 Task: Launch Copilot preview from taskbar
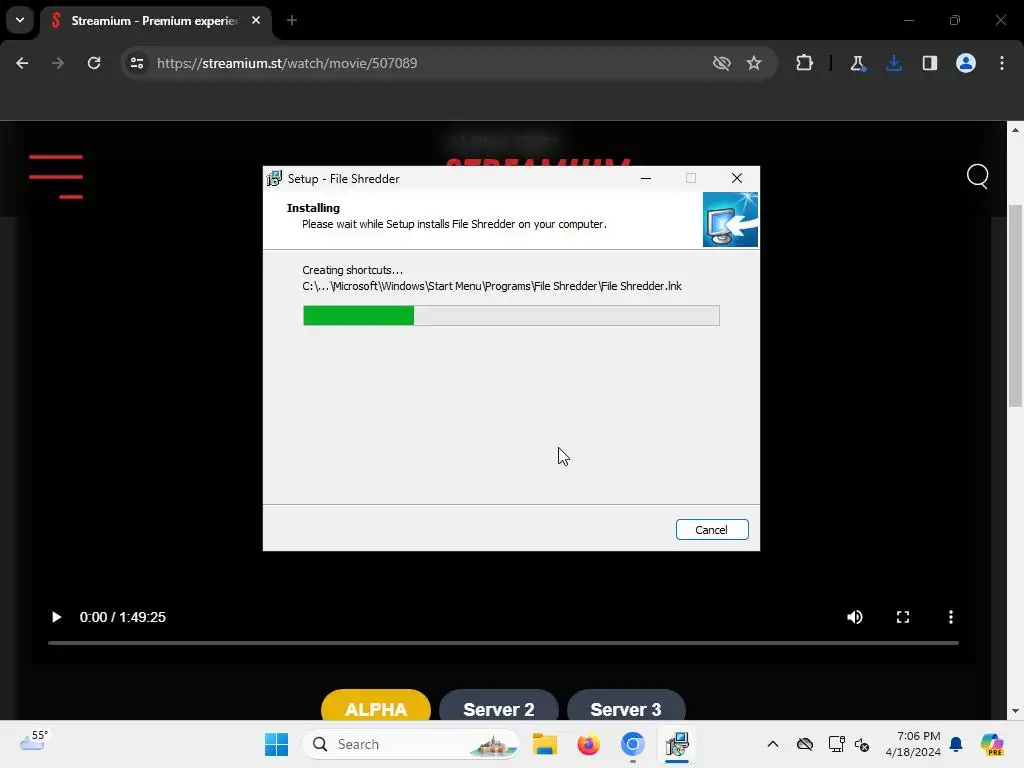click(x=992, y=744)
